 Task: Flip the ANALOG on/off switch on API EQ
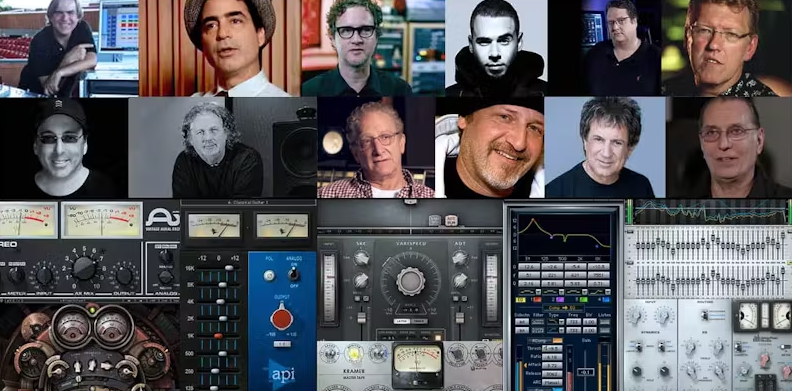coord(293,274)
